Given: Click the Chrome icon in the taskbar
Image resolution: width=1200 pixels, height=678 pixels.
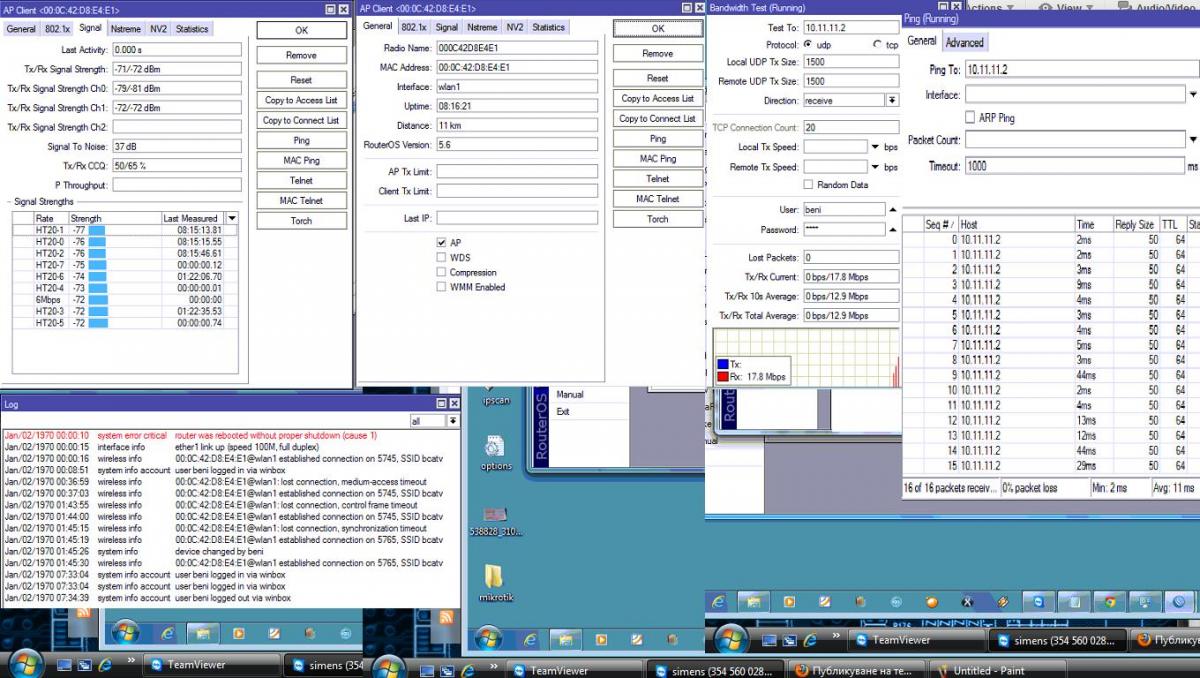Looking at the screenshot, I should point(1107,602).
